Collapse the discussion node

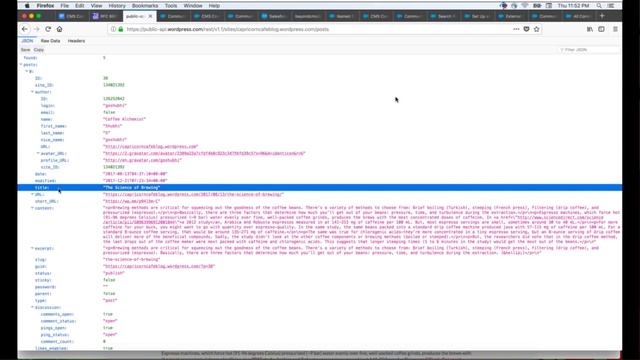tap(32, 307)
